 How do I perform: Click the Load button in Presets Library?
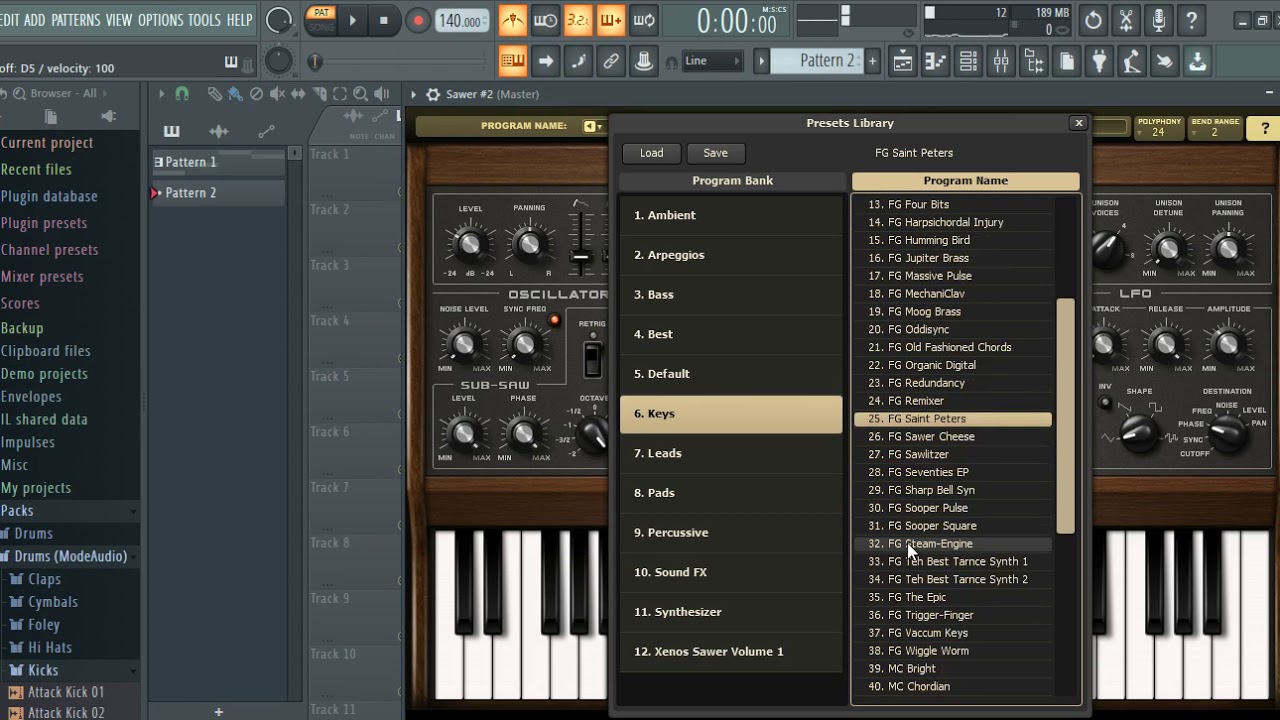(652, 153)
